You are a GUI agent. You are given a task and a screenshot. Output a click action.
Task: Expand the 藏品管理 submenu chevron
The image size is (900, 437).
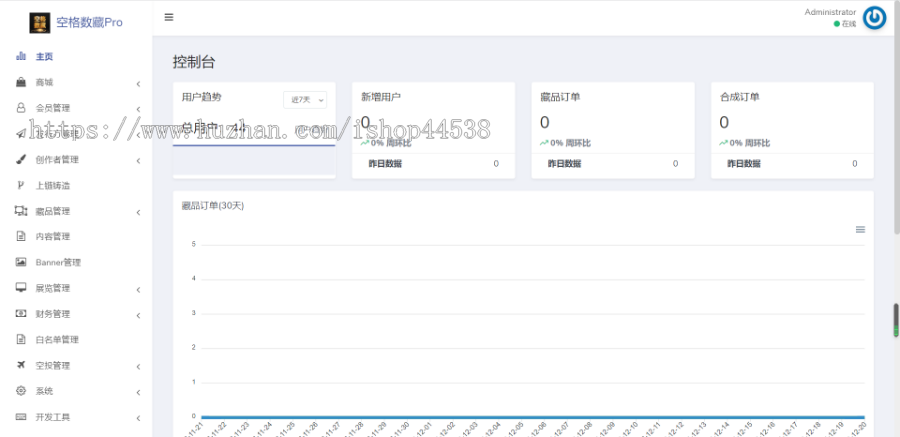[138, 212]
